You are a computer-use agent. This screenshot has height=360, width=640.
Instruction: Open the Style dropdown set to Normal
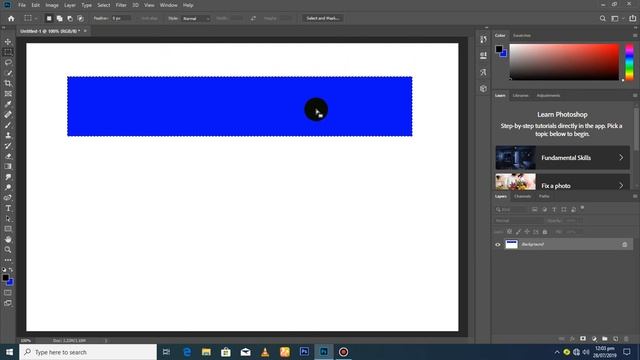[x=196, y=18]
